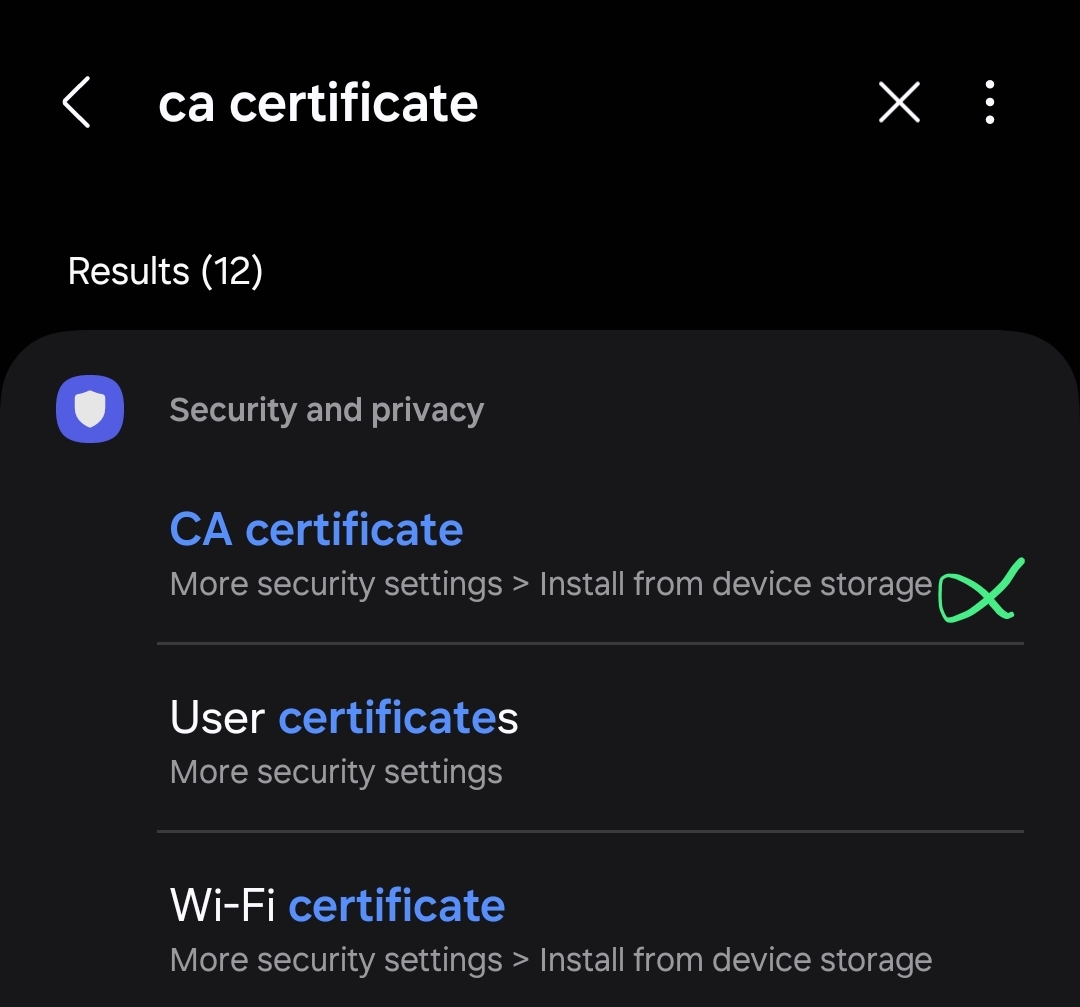Open the three-dot more options menu
1080x1007 pixels.
(990, 102)
